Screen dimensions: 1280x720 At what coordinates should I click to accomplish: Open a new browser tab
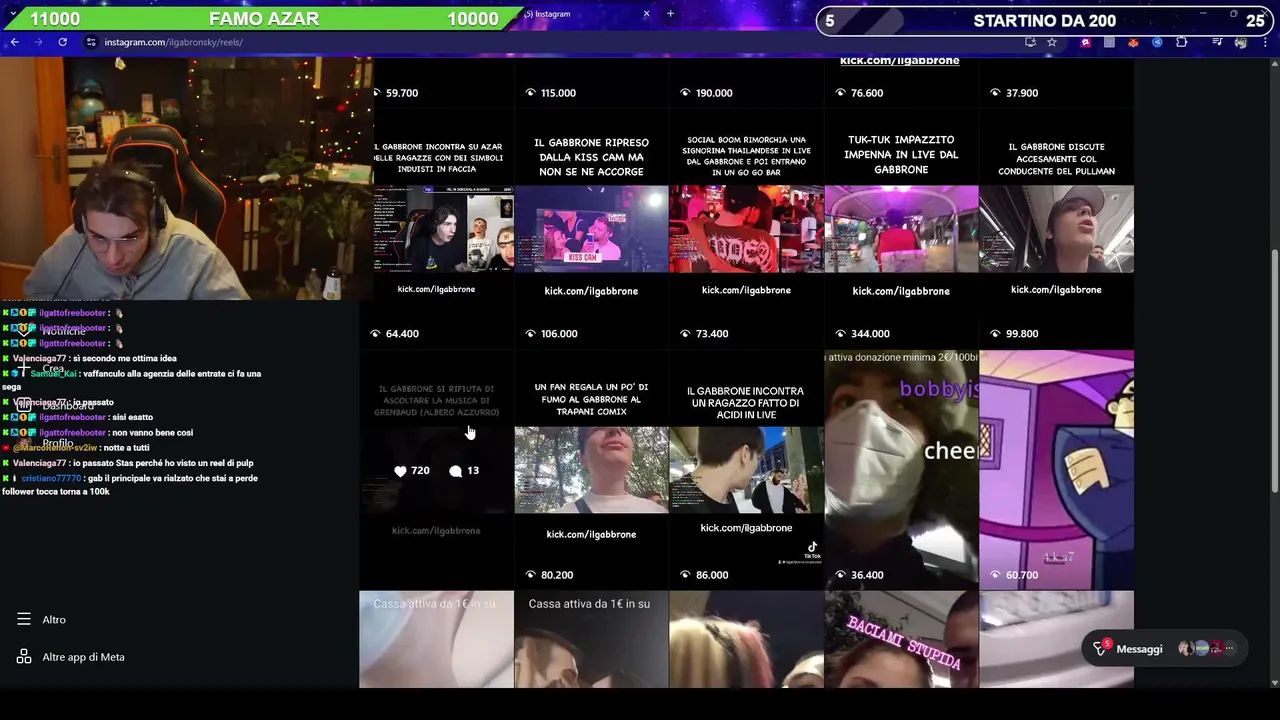[x=670, y=14]
